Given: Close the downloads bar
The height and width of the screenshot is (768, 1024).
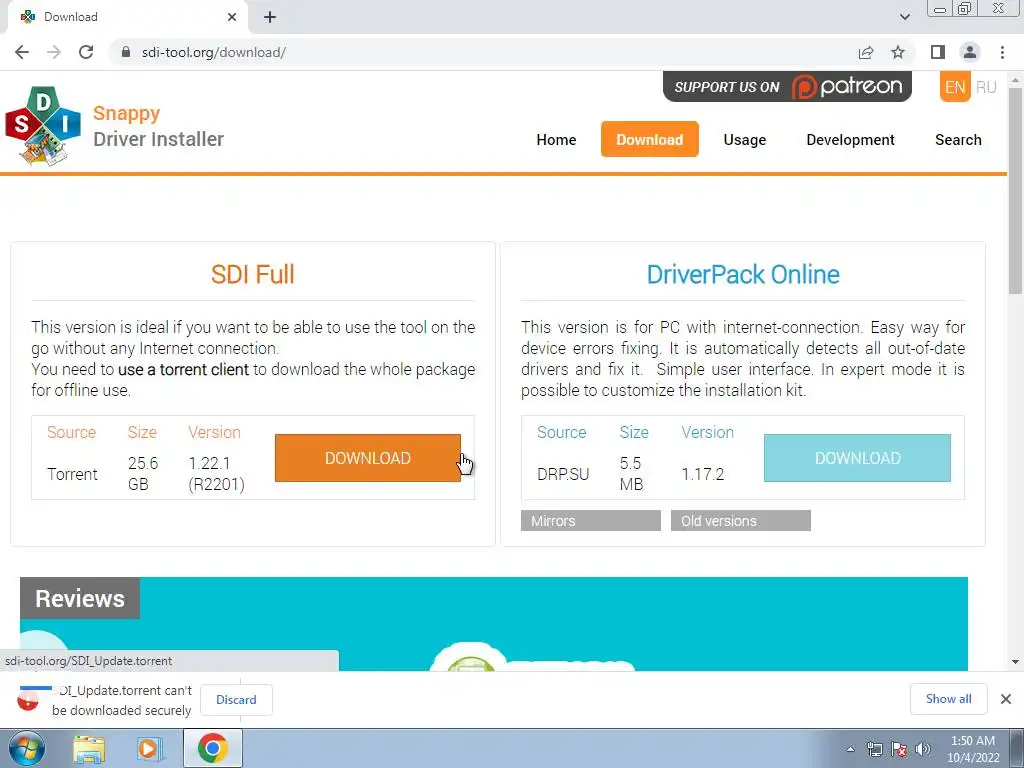Looking at the screenshot, I should click(1006, 699).
